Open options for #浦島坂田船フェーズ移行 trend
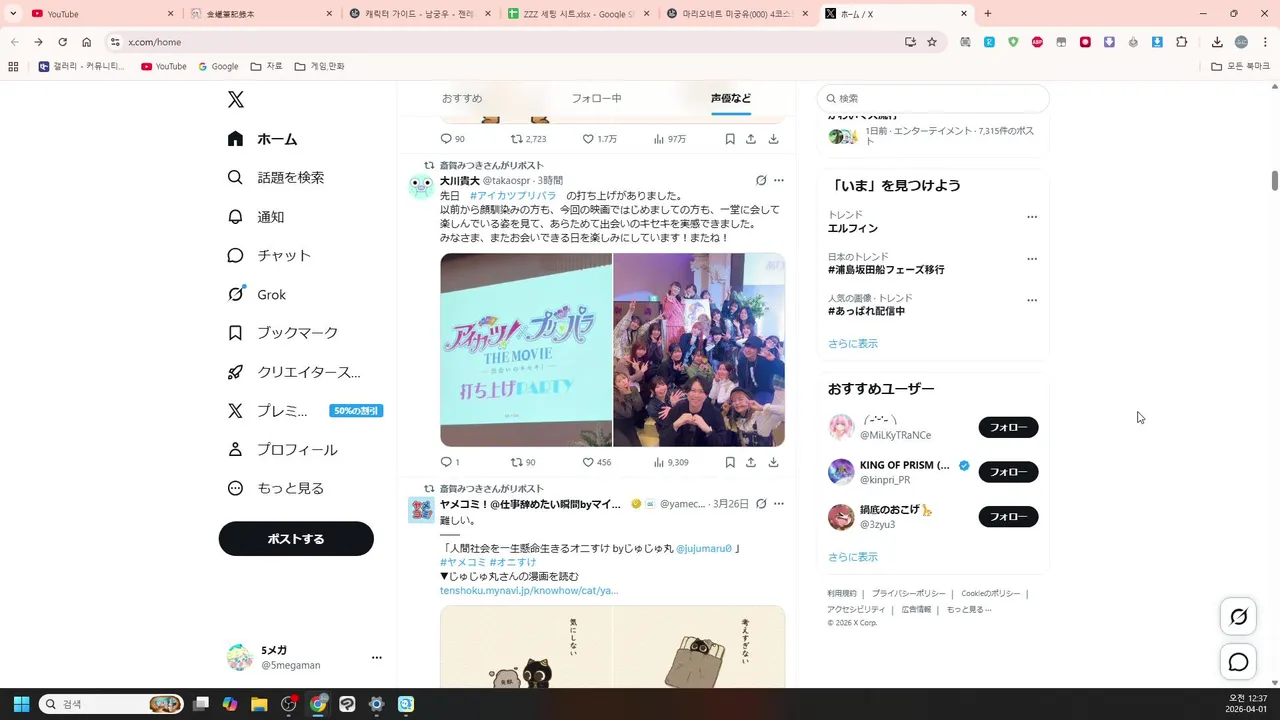Viewport: 1280px width, 720px height. pyautogui.click(x=1032, y=259)
